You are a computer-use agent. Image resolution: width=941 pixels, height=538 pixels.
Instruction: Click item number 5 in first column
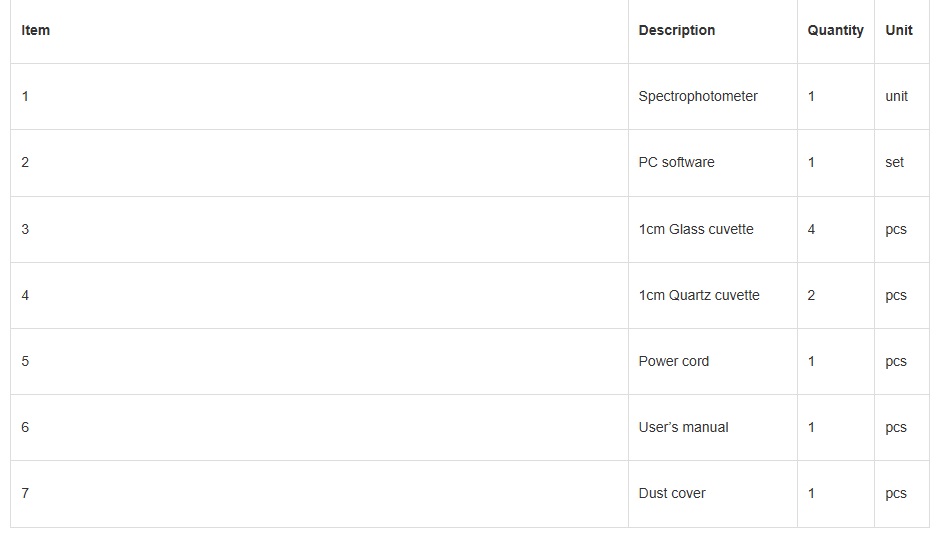tap(25, 361)
